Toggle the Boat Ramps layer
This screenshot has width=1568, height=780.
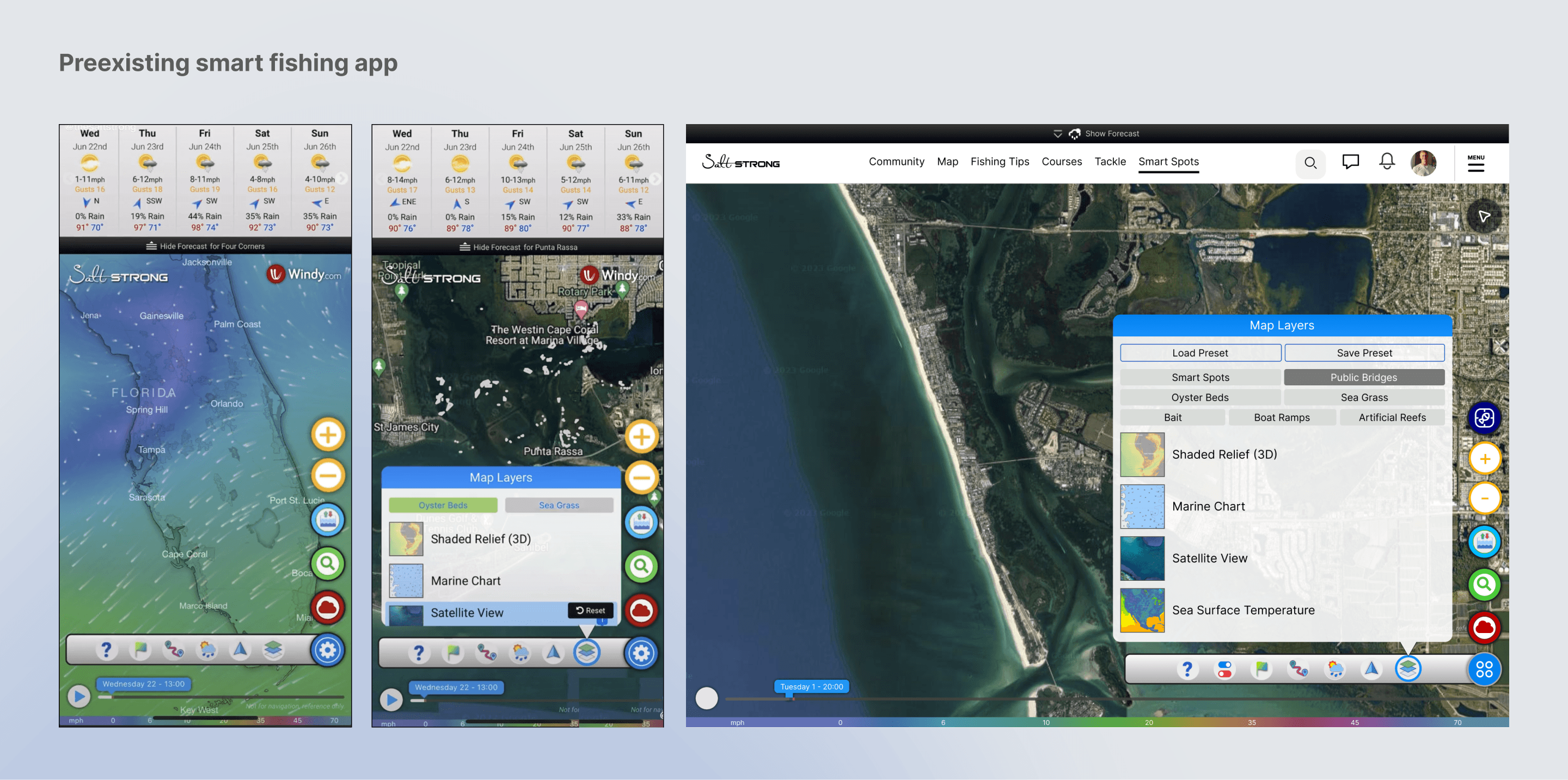pos(1281,417)
